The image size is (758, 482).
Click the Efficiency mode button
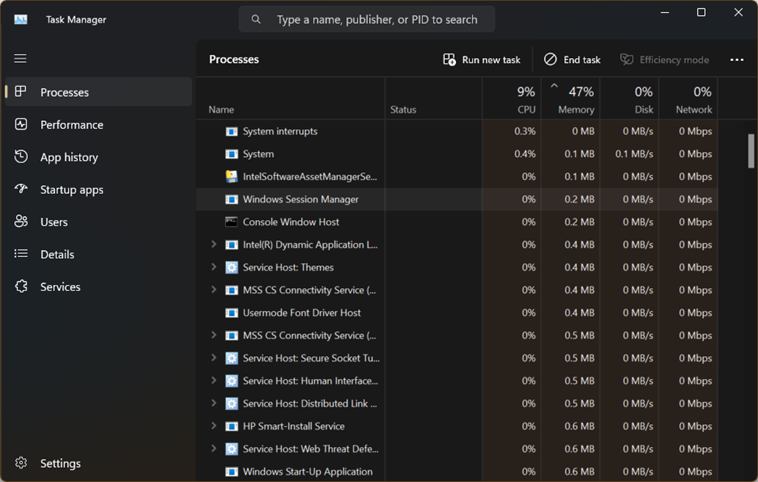[x=665, y=59]
